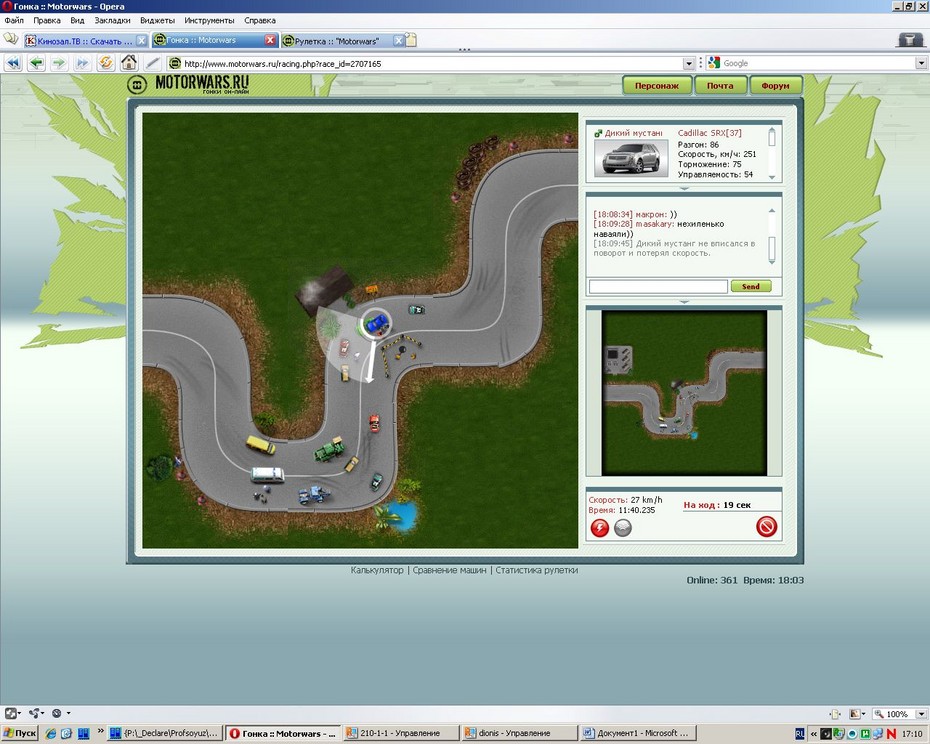Screen dimensions: 930x744
Task: Open the Справка menu
Action: 260,20
